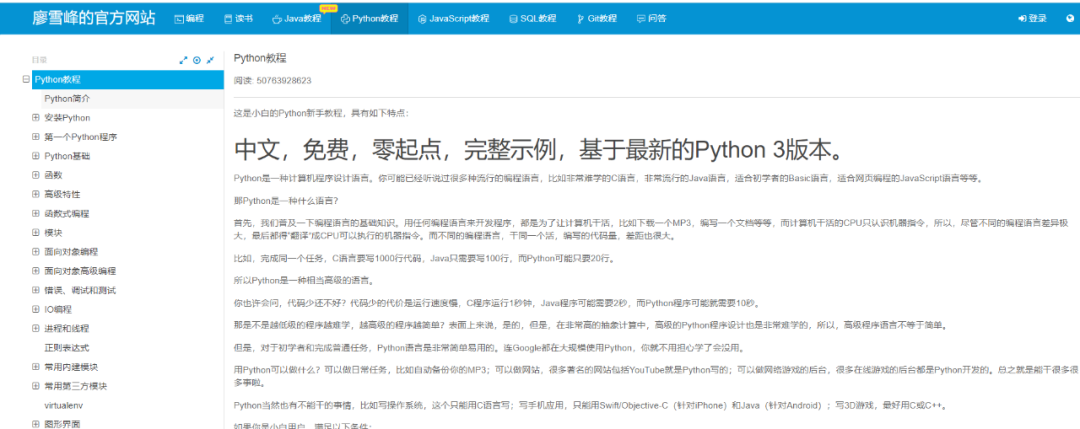
Task: Open the 编程 programming menu
Action: click(x=189, y=19)
